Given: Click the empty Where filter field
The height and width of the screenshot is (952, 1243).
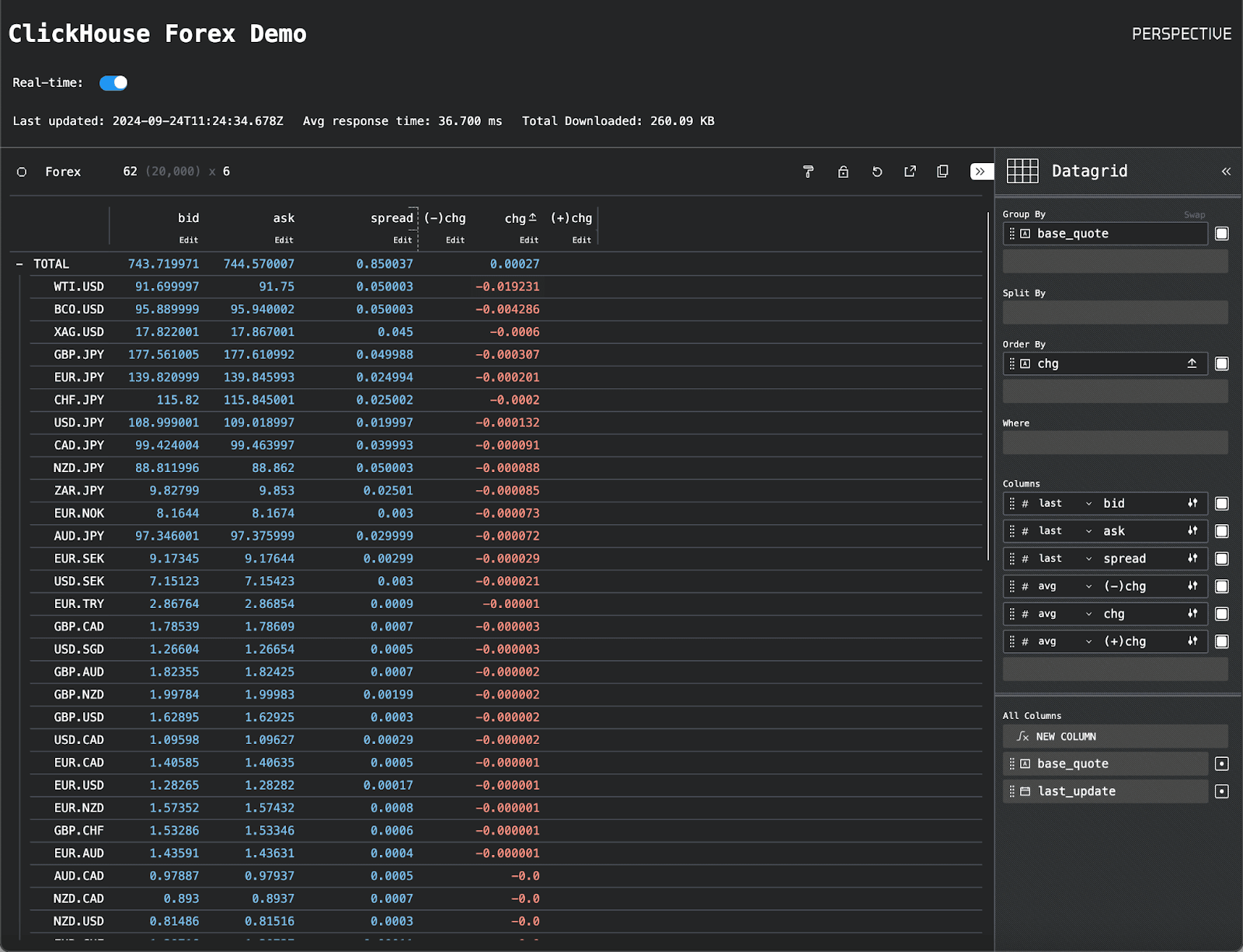Looking at the screenshot, I should tap(1115, 443).
